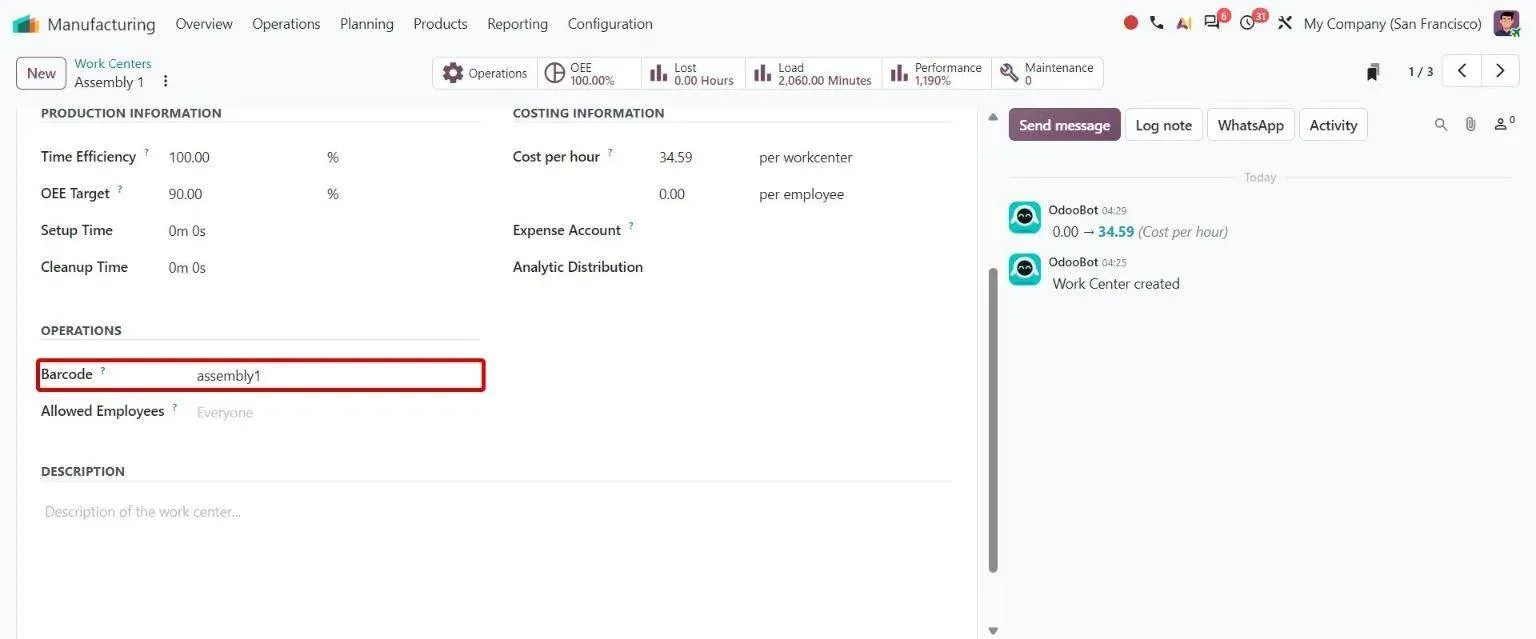Click the work center Description text area

496,512
